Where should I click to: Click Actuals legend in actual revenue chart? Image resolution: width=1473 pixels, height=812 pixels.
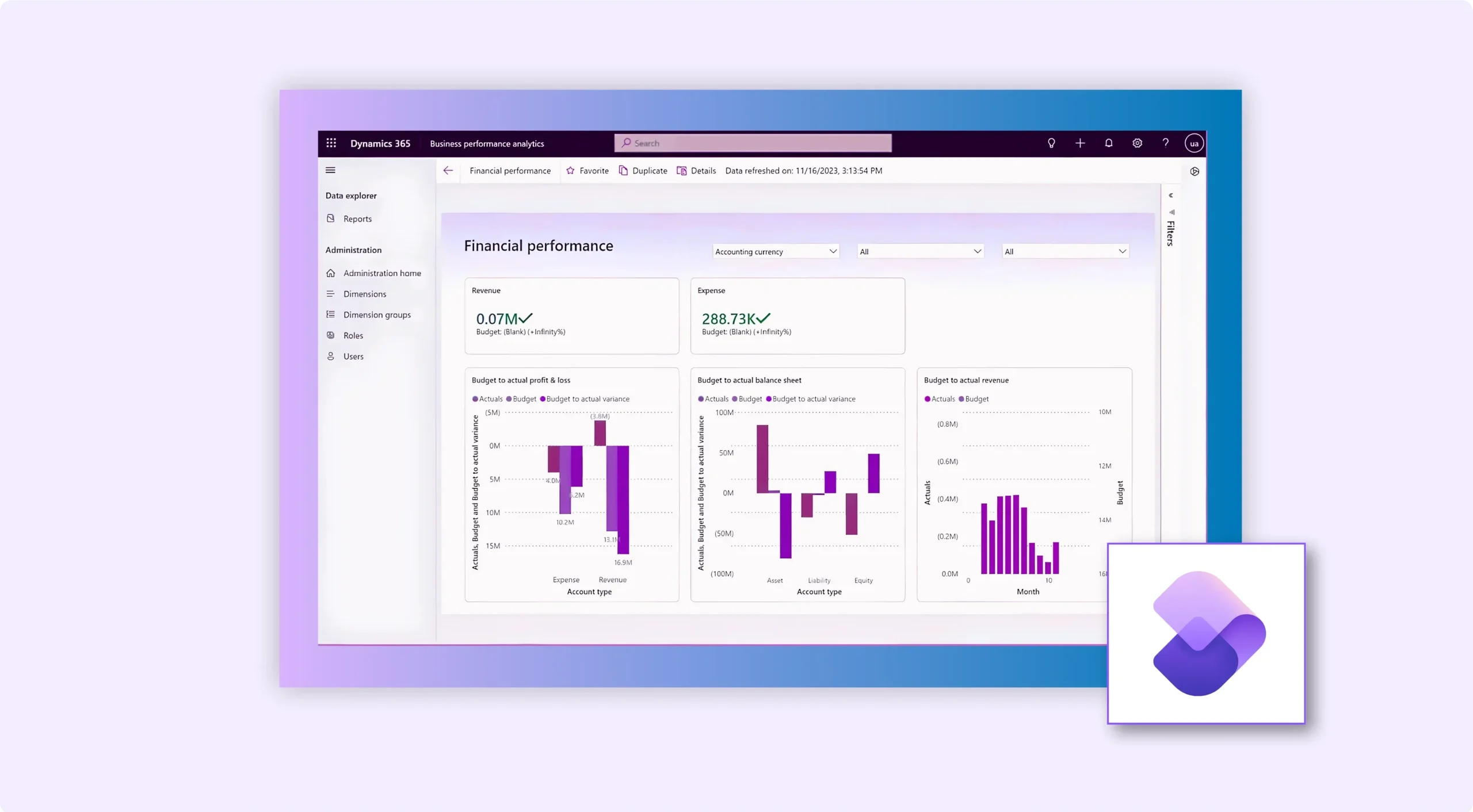click(939, 399)
